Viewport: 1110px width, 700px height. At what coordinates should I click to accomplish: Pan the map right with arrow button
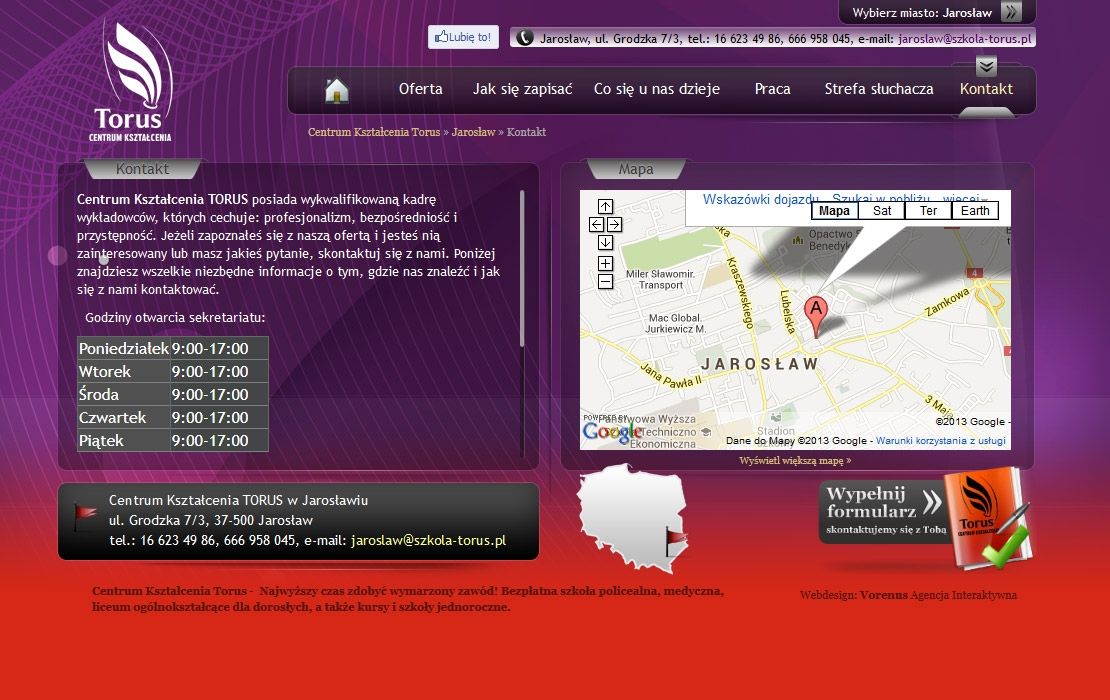click(x=614, y=225)
